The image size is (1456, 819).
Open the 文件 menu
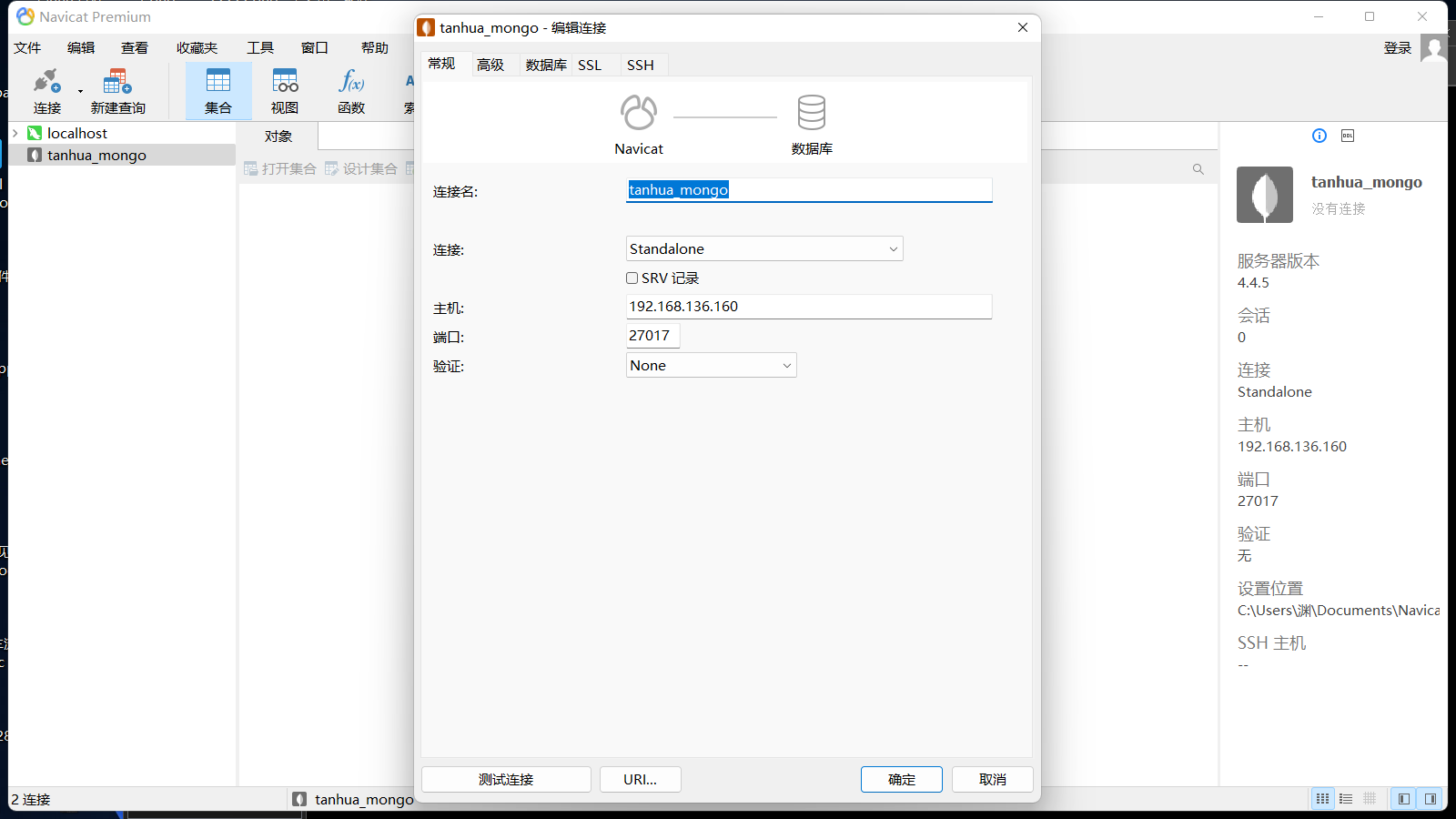27,48
